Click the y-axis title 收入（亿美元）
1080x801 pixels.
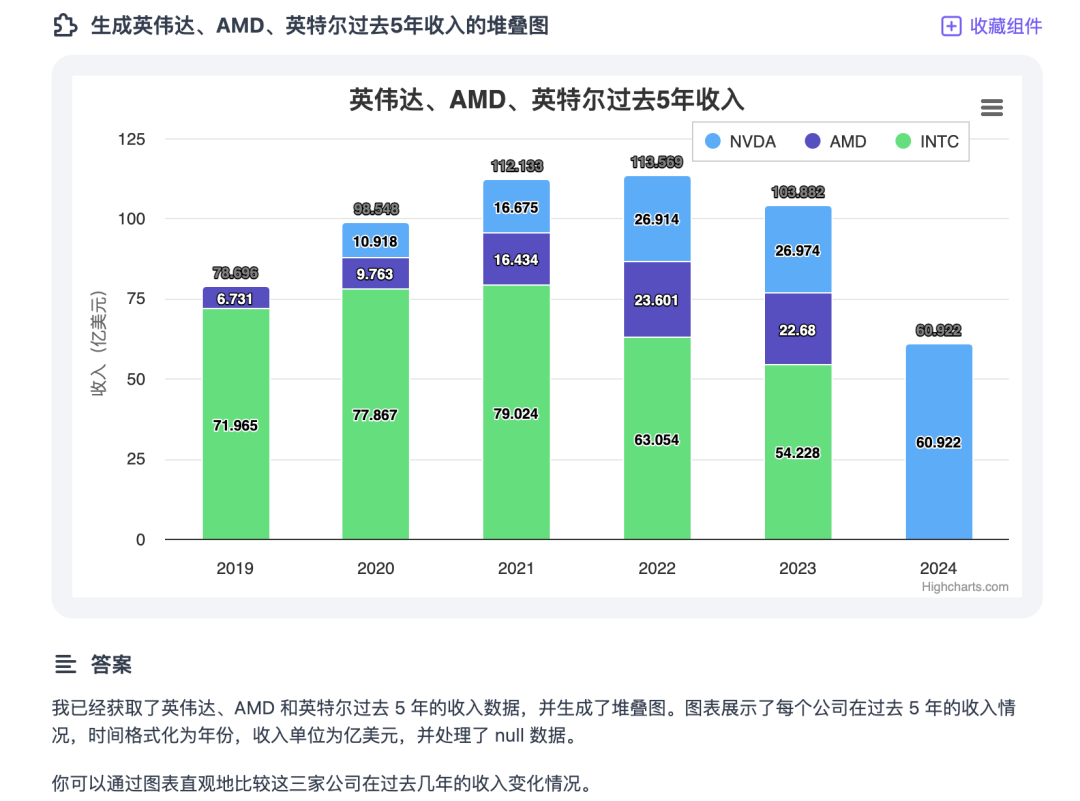point(99,343)
